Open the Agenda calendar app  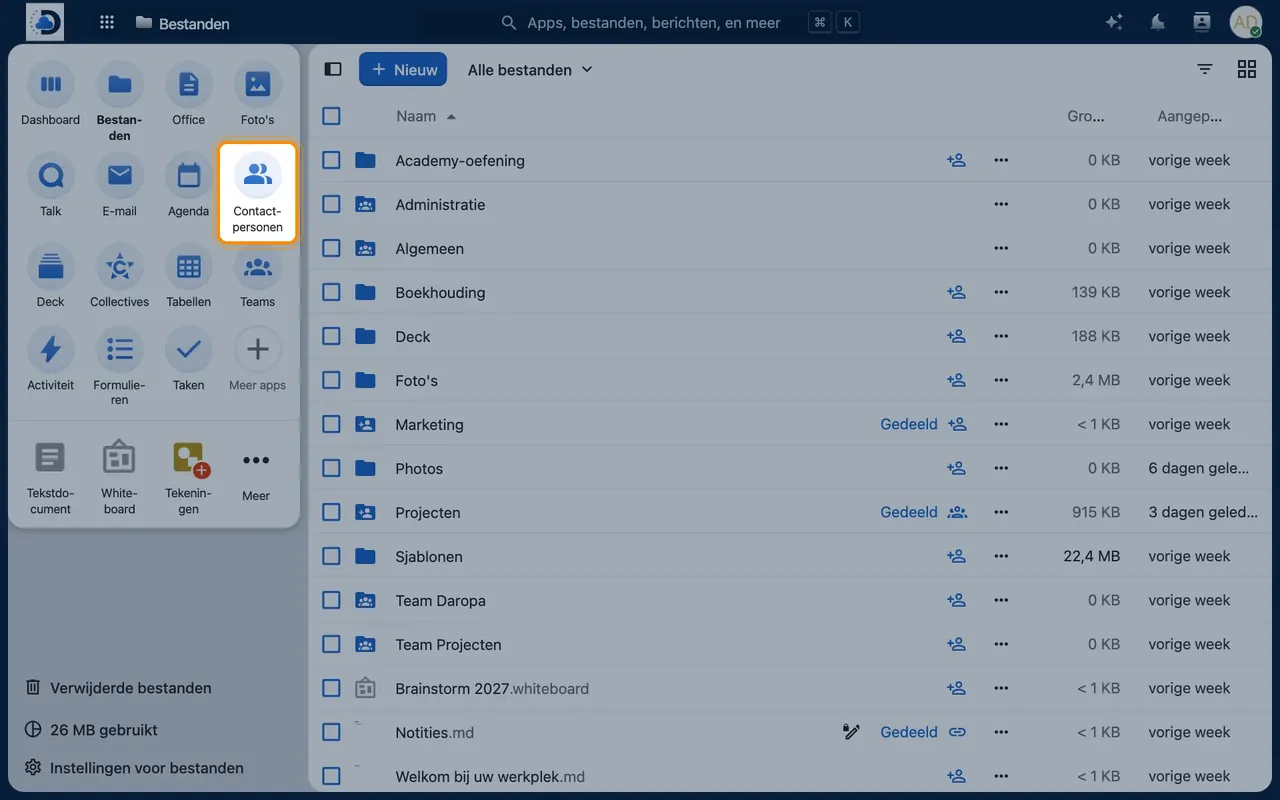pos(188,187)
